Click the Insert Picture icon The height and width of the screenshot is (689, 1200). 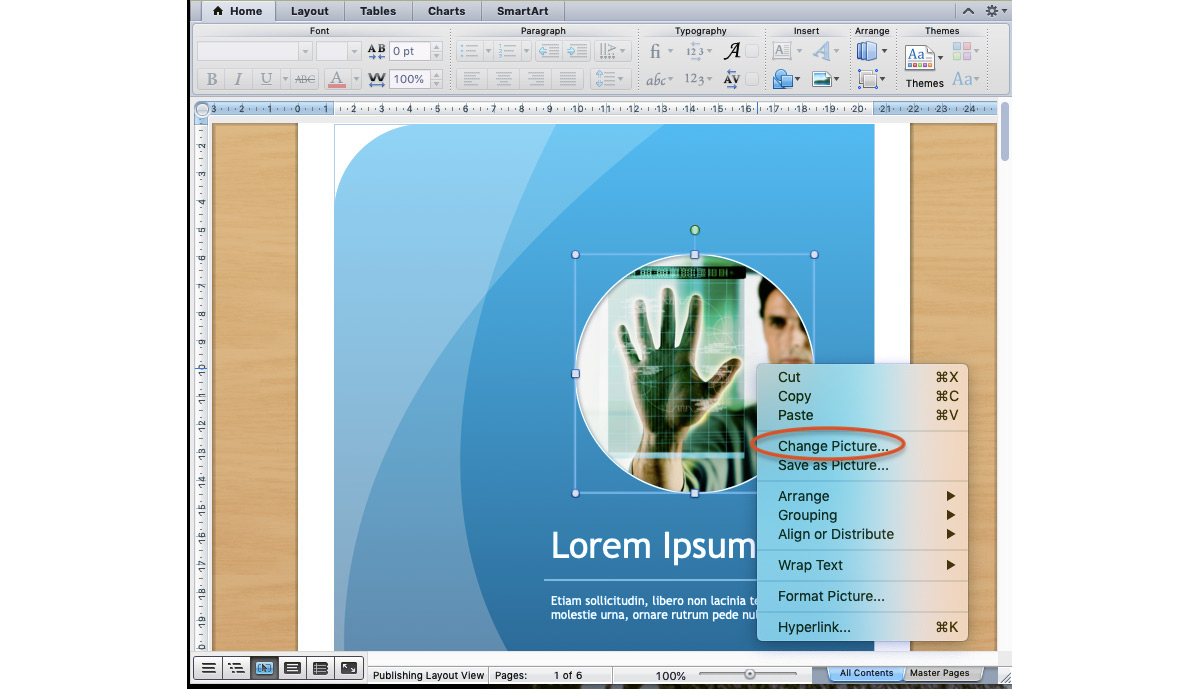point(821,79)
